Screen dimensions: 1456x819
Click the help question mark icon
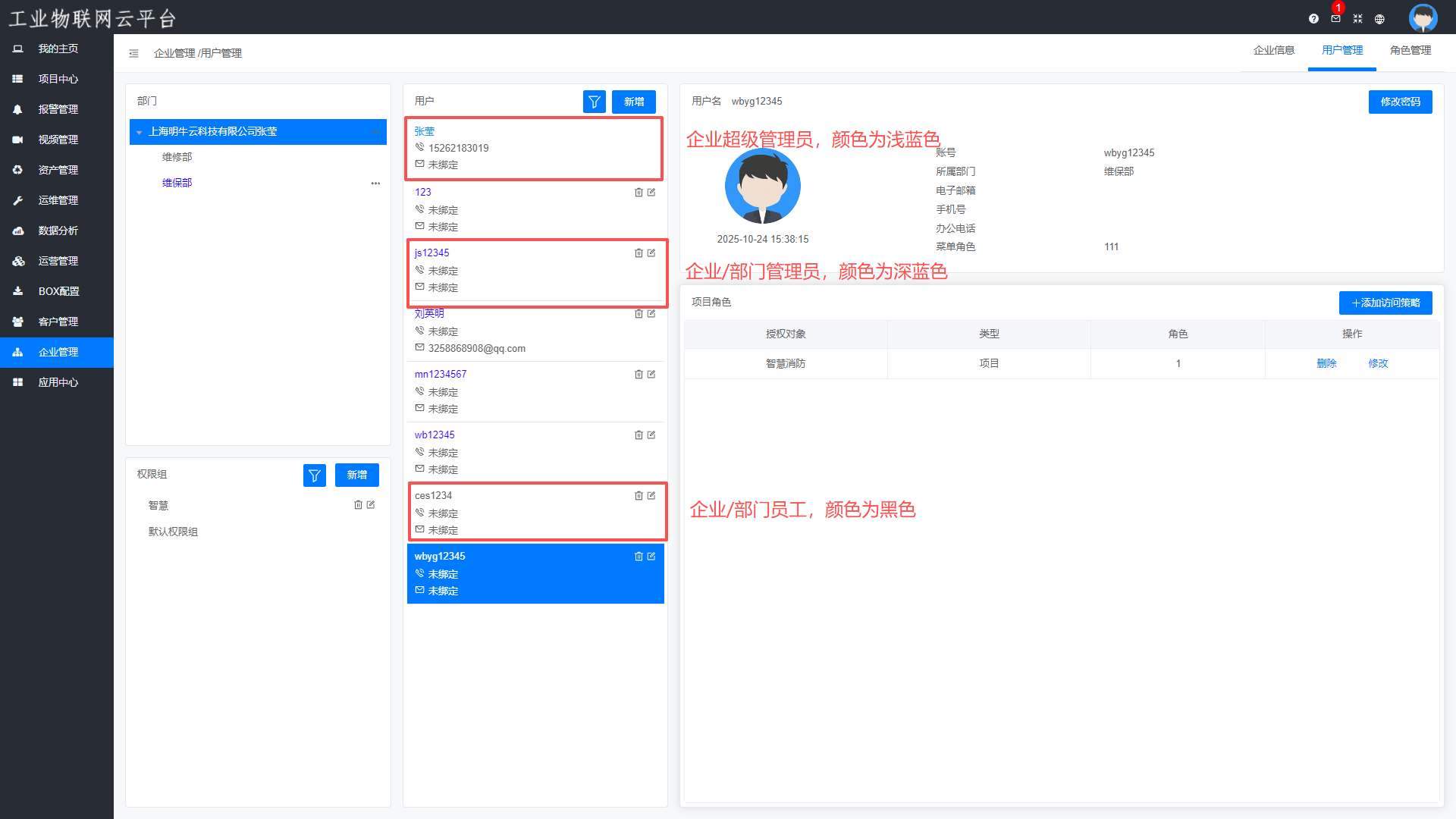[1313, 19]
